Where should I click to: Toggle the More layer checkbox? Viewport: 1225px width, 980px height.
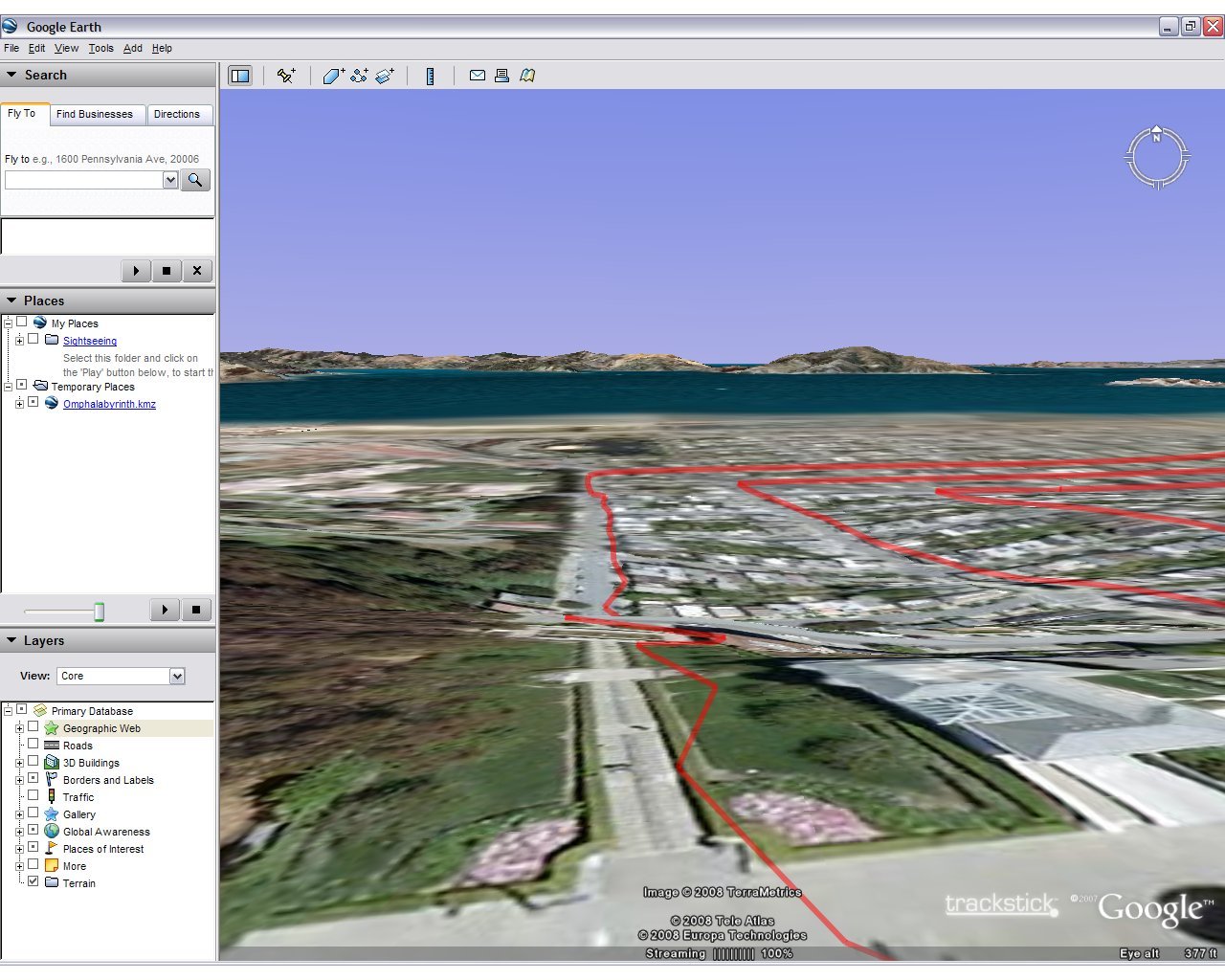33,864
